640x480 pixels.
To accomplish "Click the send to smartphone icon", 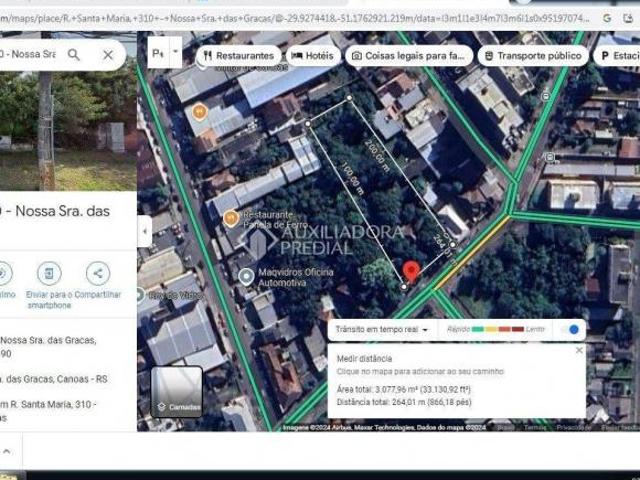I will [49, 273].
